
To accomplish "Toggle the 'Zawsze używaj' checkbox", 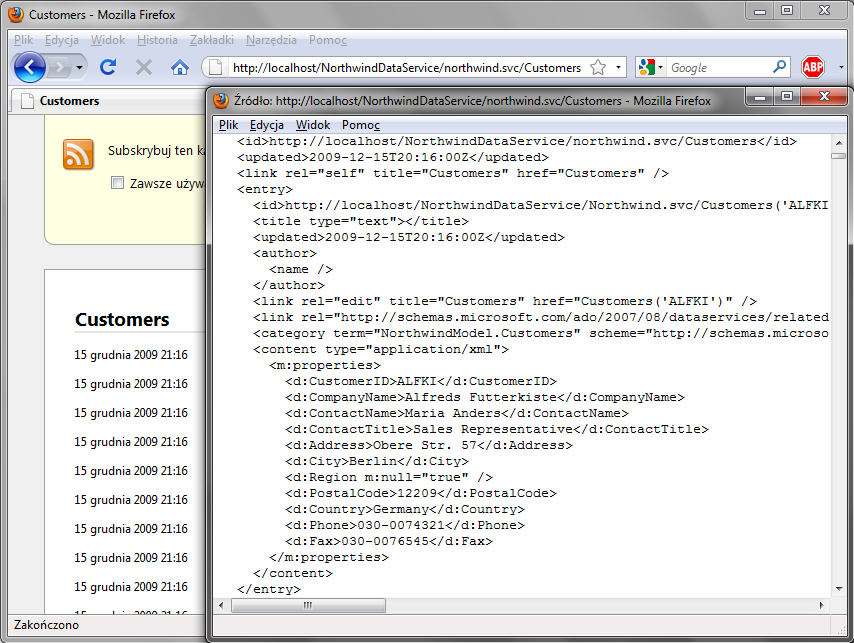I will (117, 183).
